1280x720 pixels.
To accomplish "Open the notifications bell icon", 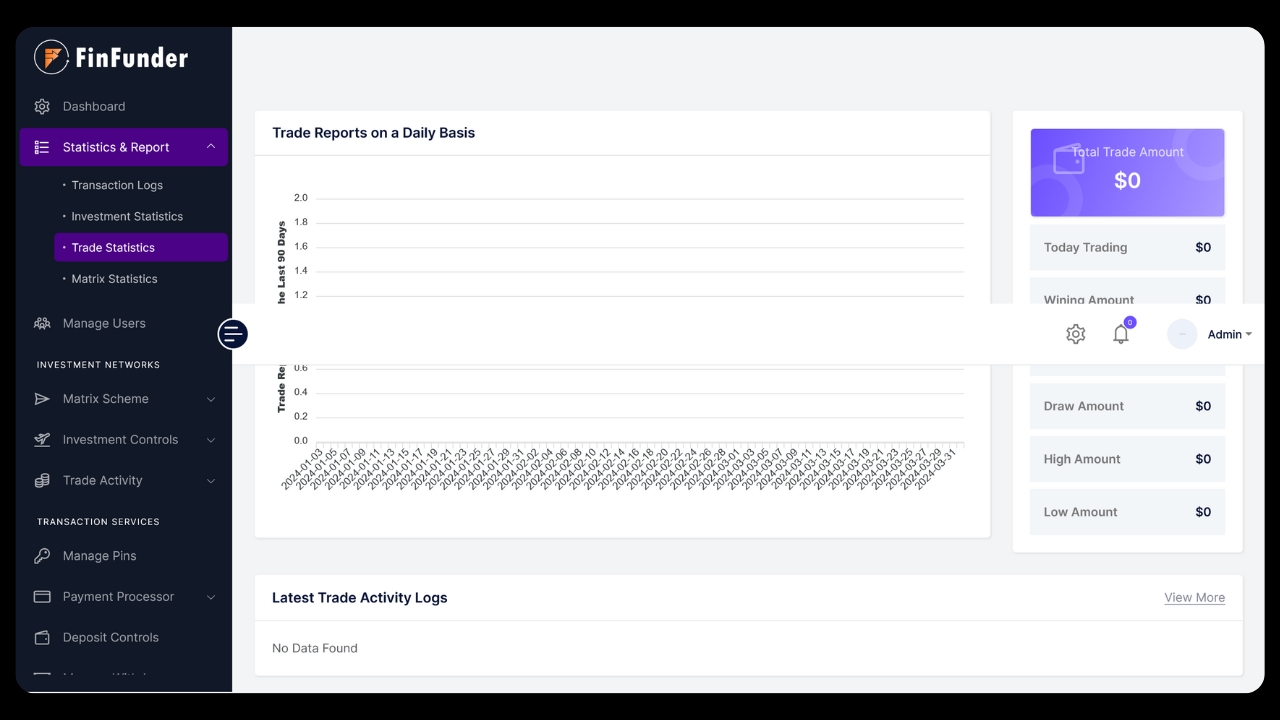I will pos(1121,335).
